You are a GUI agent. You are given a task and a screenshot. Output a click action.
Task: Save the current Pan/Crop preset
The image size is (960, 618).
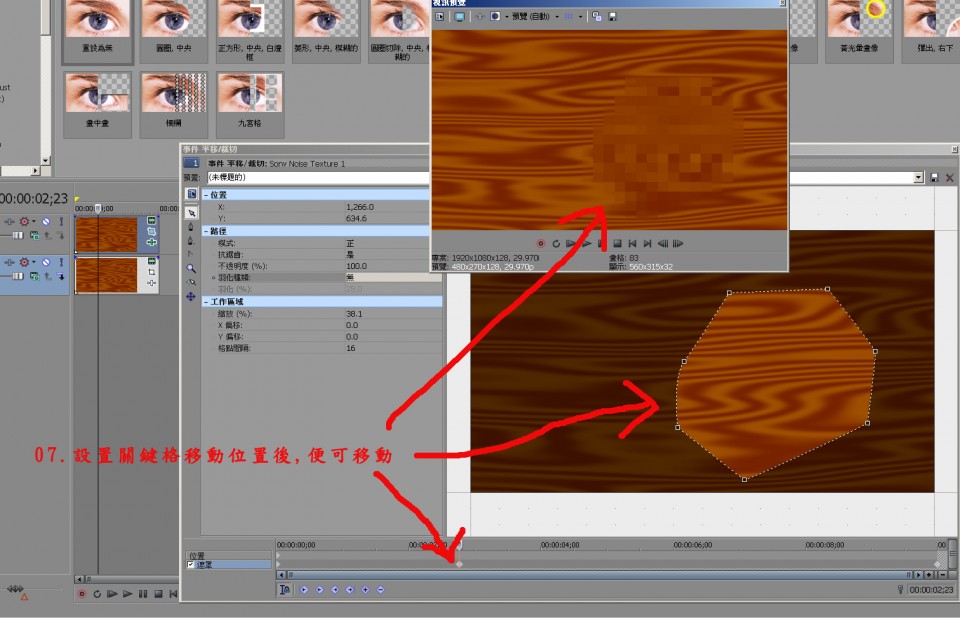coord(934,178)
